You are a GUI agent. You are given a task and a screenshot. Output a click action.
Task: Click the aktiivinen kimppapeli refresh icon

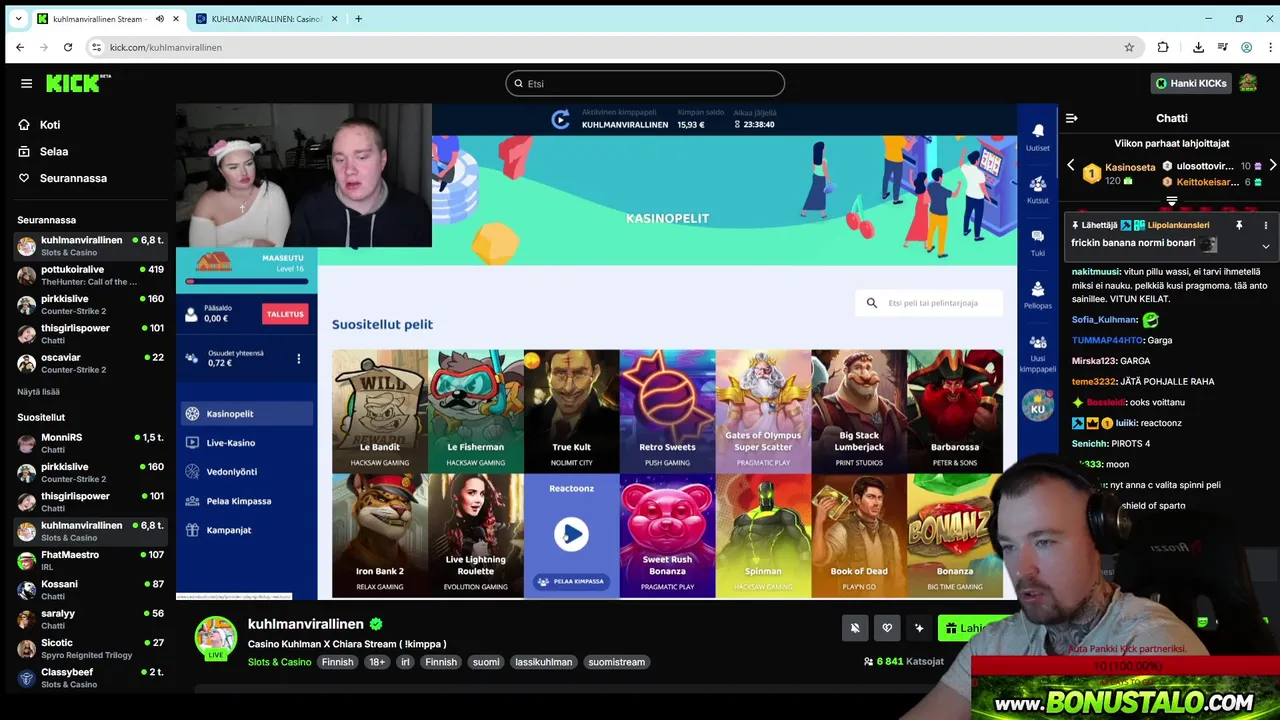click(561, 120)
